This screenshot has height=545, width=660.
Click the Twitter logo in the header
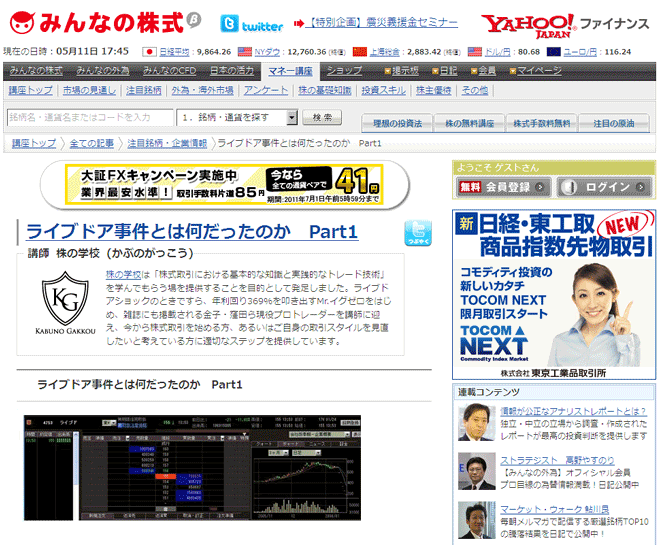252,24
